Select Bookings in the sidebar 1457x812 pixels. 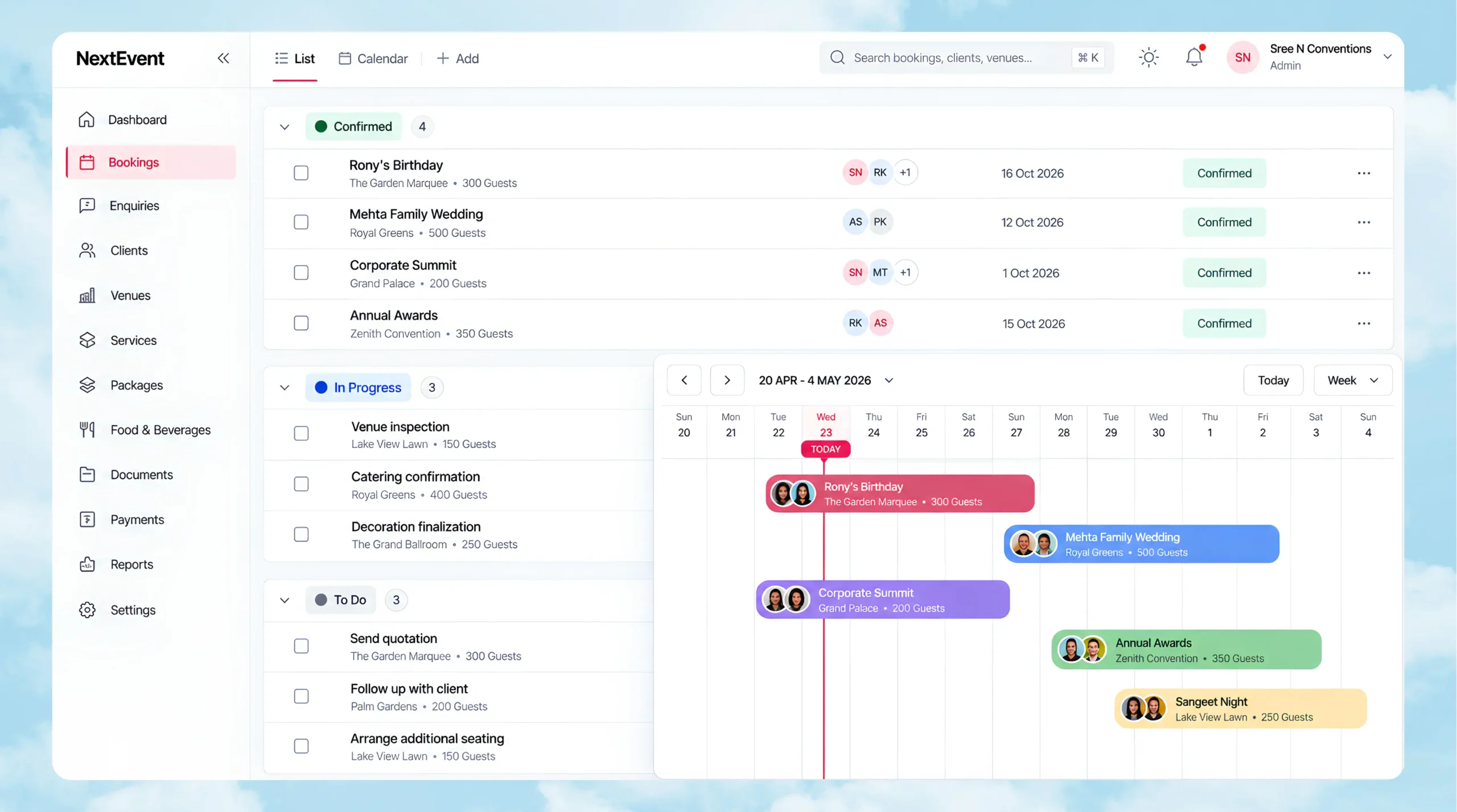(150, 162)
